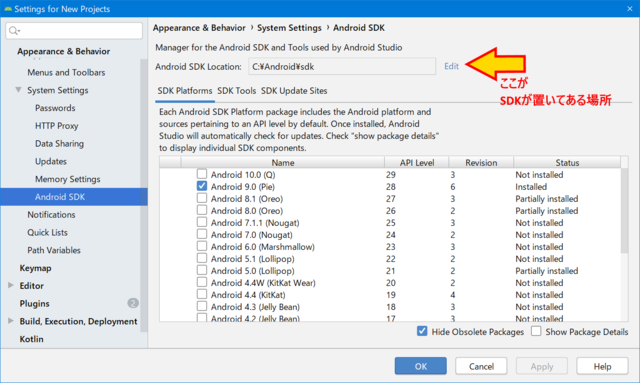Check the Android 10.0 (Q) checkbox
This screenshot has height=383, width=640.
tap(202, 174)
